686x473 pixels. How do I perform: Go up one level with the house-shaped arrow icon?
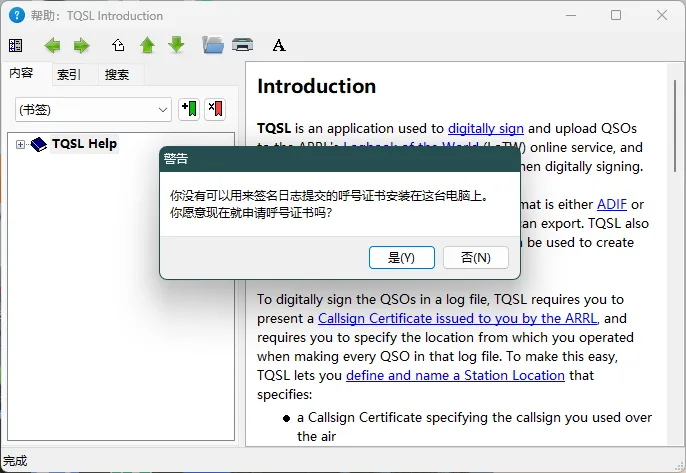click(x=119, y=45)
